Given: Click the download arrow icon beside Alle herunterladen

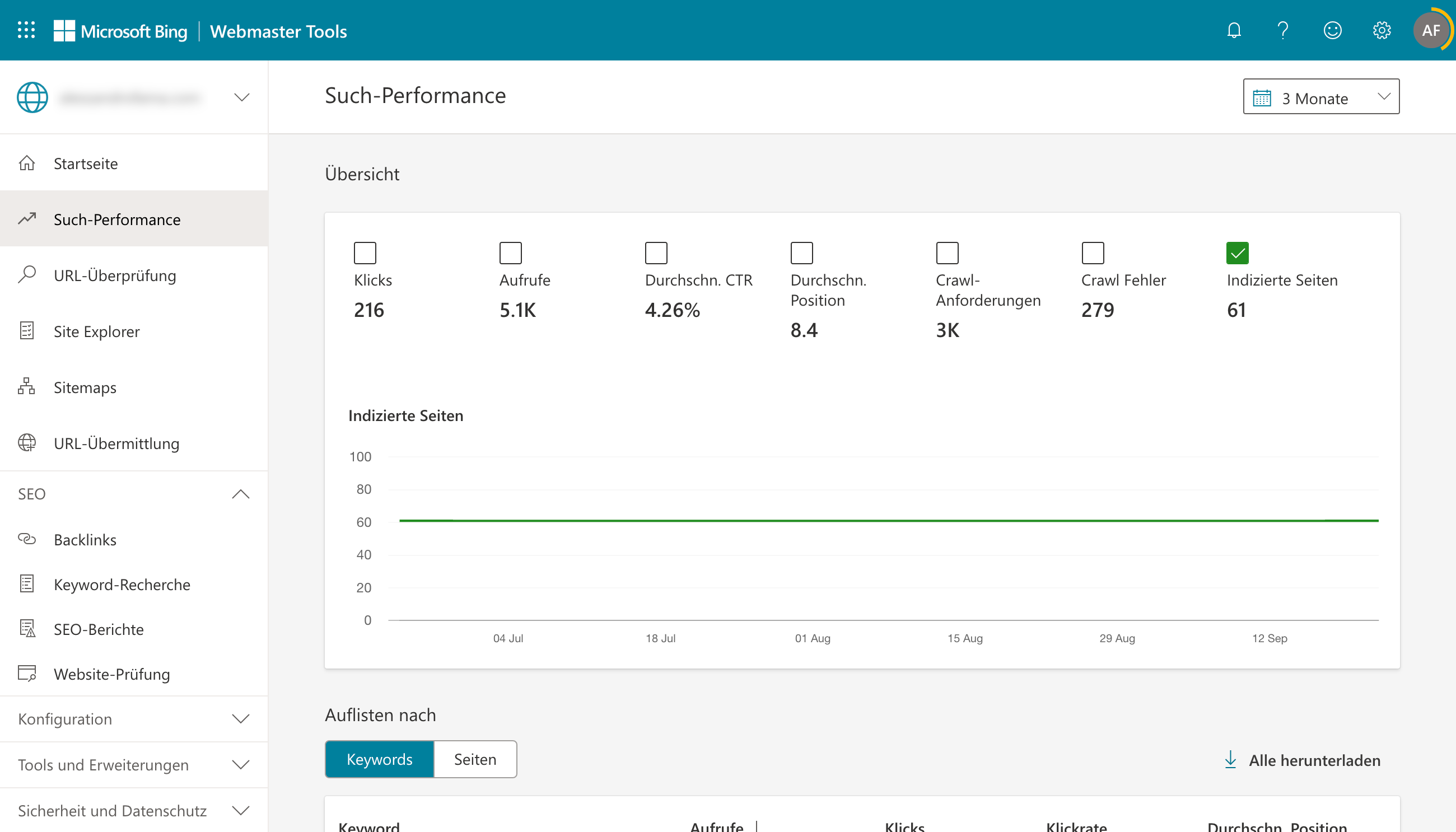Looking at the screenshot, I should click(1230, 760).
